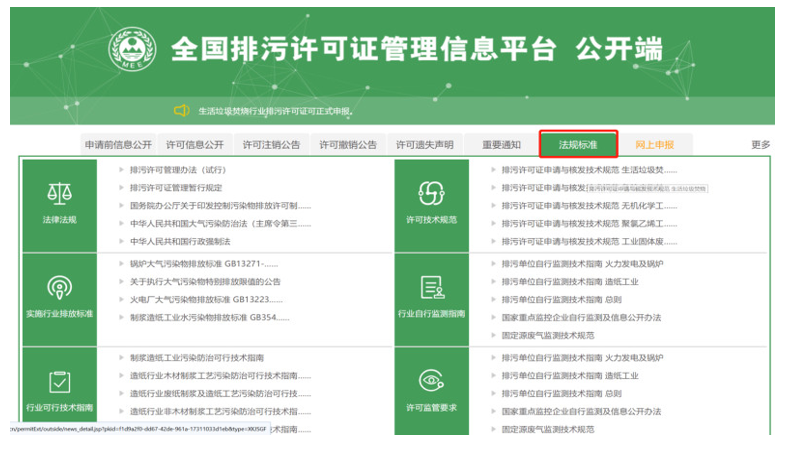Viewport: 796px width, 449px height.
Task: Open 制浆造纸工业污染防治可行技术指南 link
Action: point(197,357)
